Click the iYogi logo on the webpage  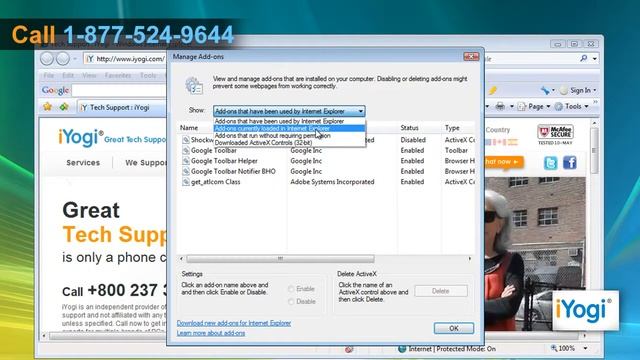[80, 138]
